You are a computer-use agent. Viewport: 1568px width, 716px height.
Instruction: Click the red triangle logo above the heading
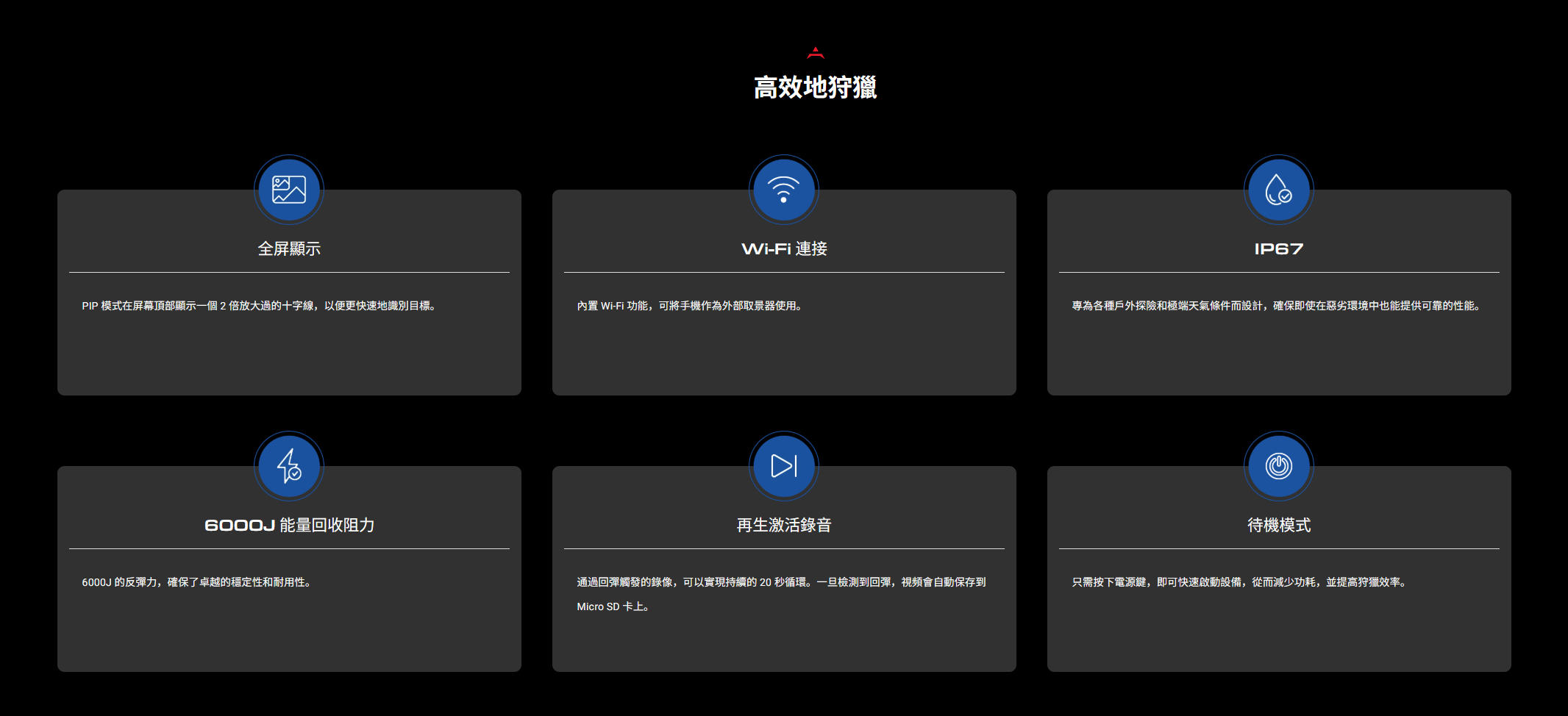pos(815,53)
